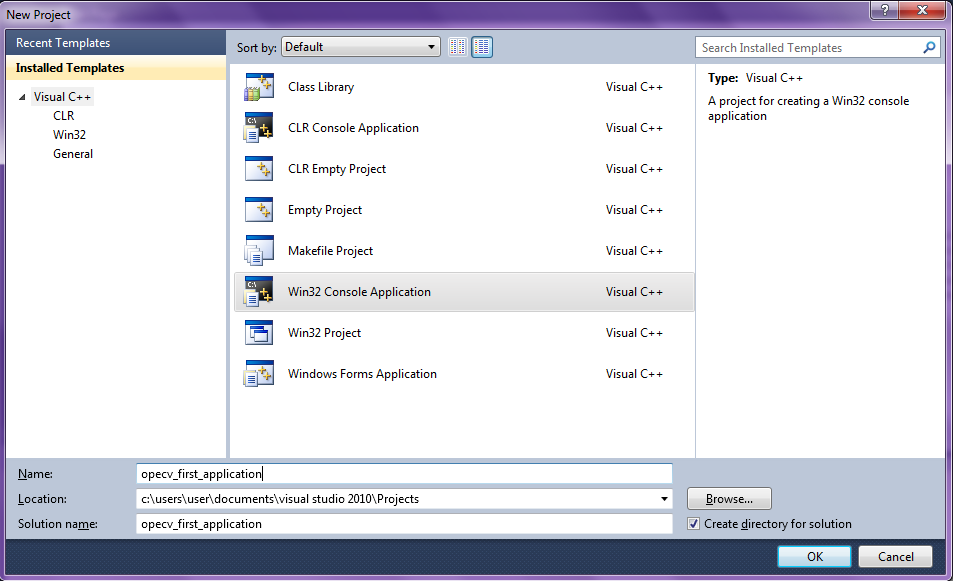Select the Makefile Project label
The width and height of the screenshot is (953, 581).
[330, 250]
